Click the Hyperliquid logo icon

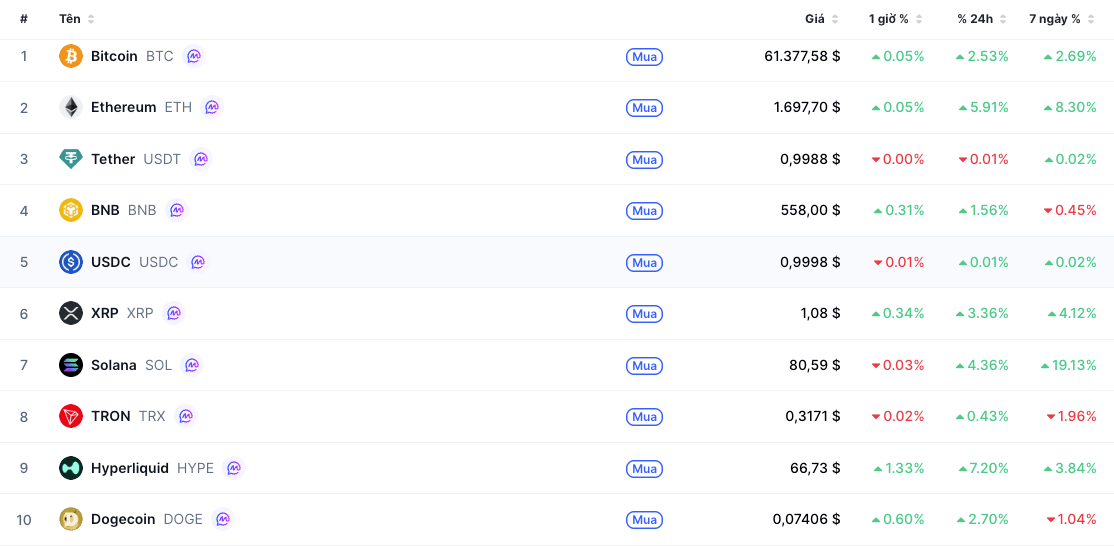point(71,468)
